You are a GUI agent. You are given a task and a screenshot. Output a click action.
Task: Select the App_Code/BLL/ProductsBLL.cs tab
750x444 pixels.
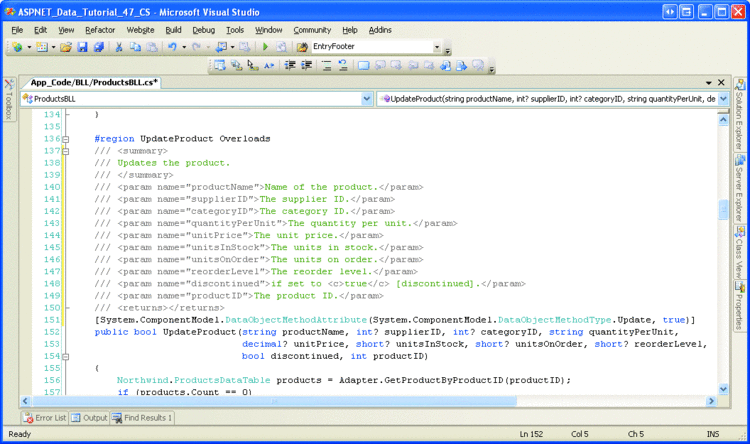(x=94, y=82)
